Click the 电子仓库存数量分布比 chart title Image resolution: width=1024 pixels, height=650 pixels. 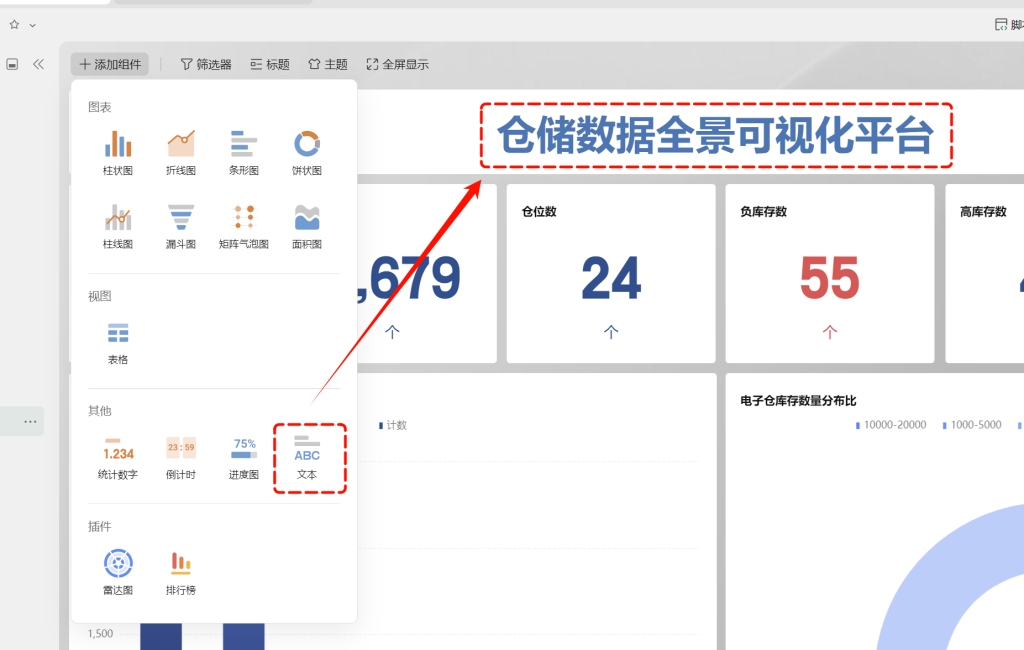pos(798,400)
